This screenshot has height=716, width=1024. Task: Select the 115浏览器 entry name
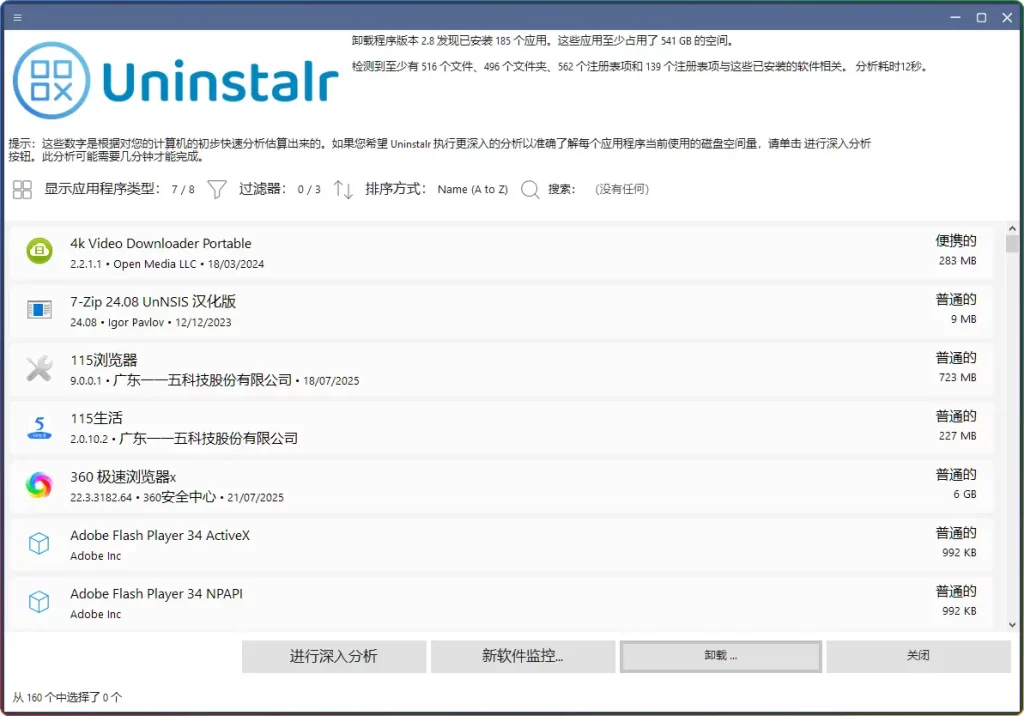click(x=104, y=361)
